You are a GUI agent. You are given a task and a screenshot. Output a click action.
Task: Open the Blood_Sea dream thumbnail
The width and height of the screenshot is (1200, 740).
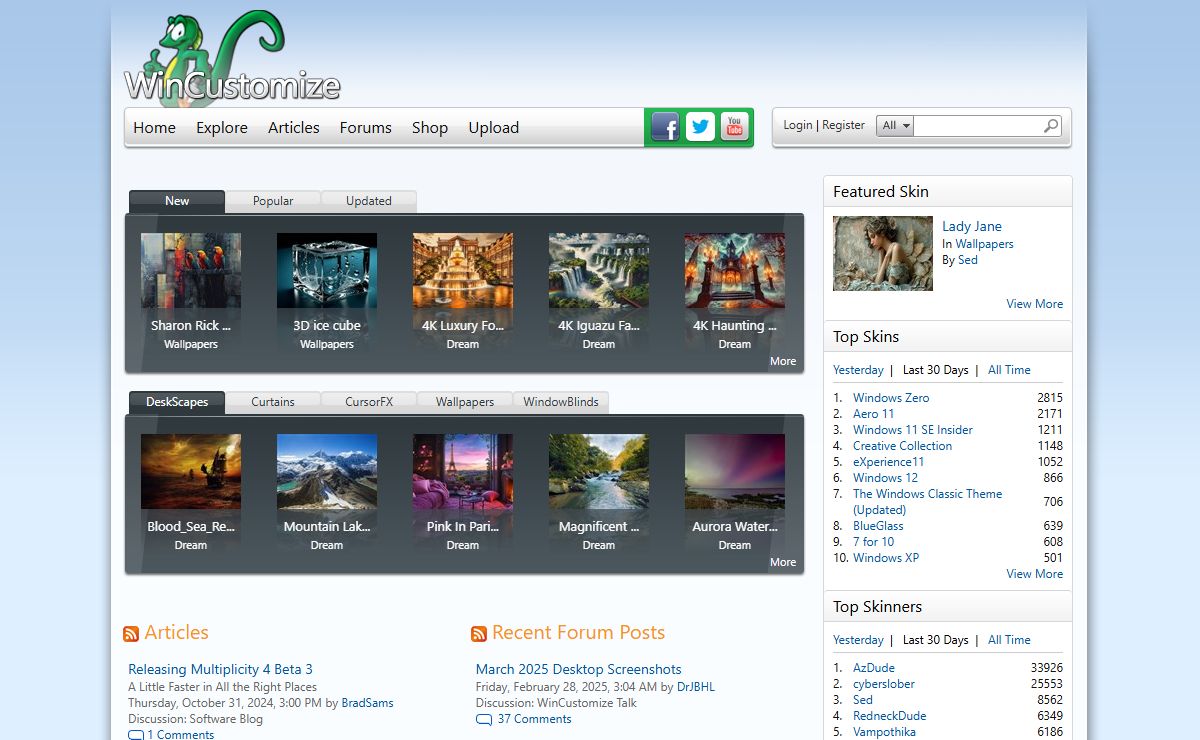[x=191, y=472]
